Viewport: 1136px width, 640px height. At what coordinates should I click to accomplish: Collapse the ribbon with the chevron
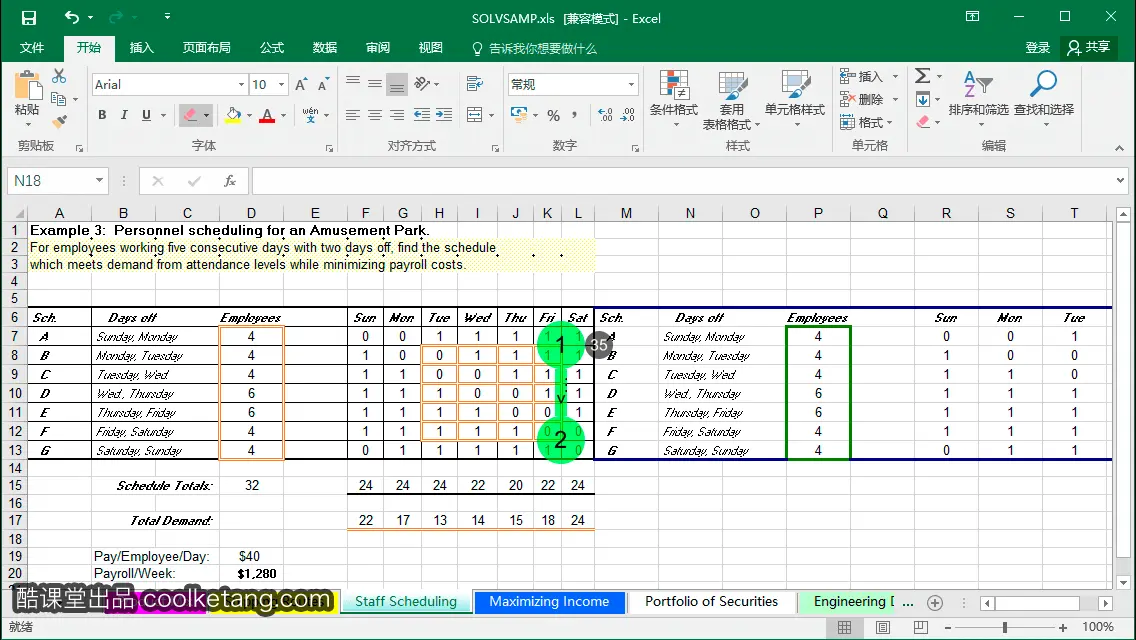(1119, 148)
